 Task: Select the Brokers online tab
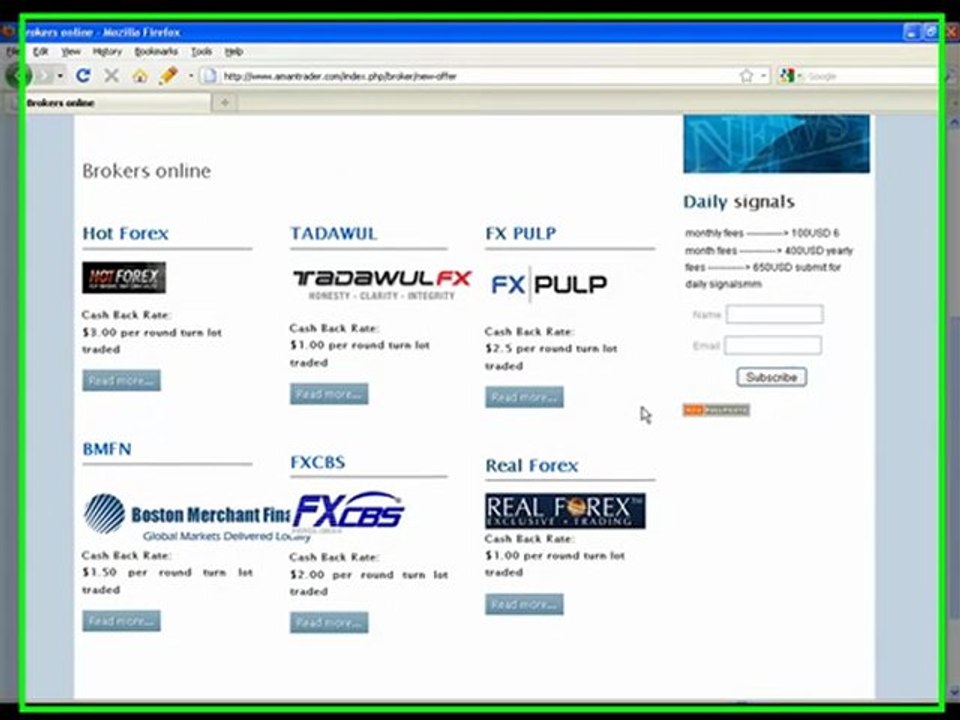pyautogui.click(x=110, y=103)
